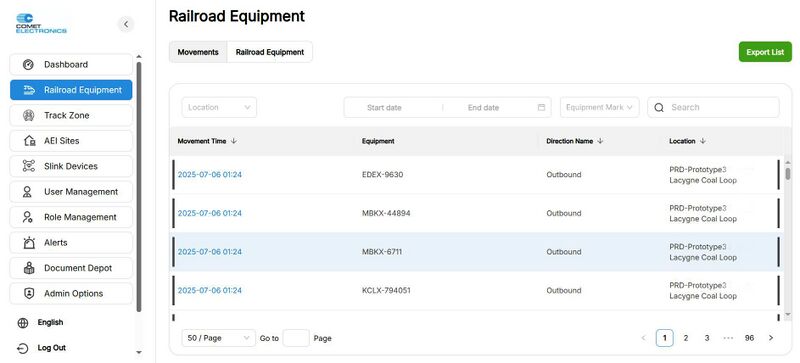Screen dimensions: 800x363
Task: Open Alerts menu item
Action: 71,243
